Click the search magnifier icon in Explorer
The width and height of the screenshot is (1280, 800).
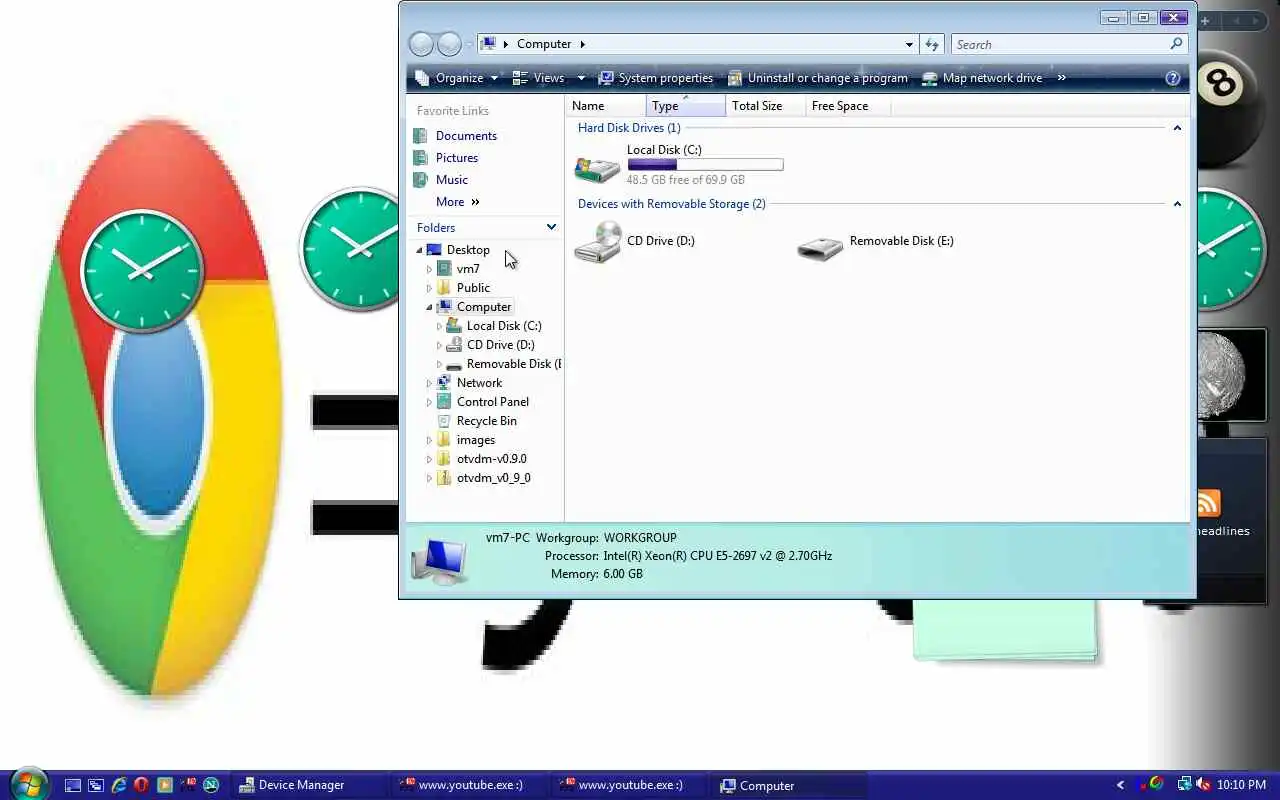(1176, 44)
